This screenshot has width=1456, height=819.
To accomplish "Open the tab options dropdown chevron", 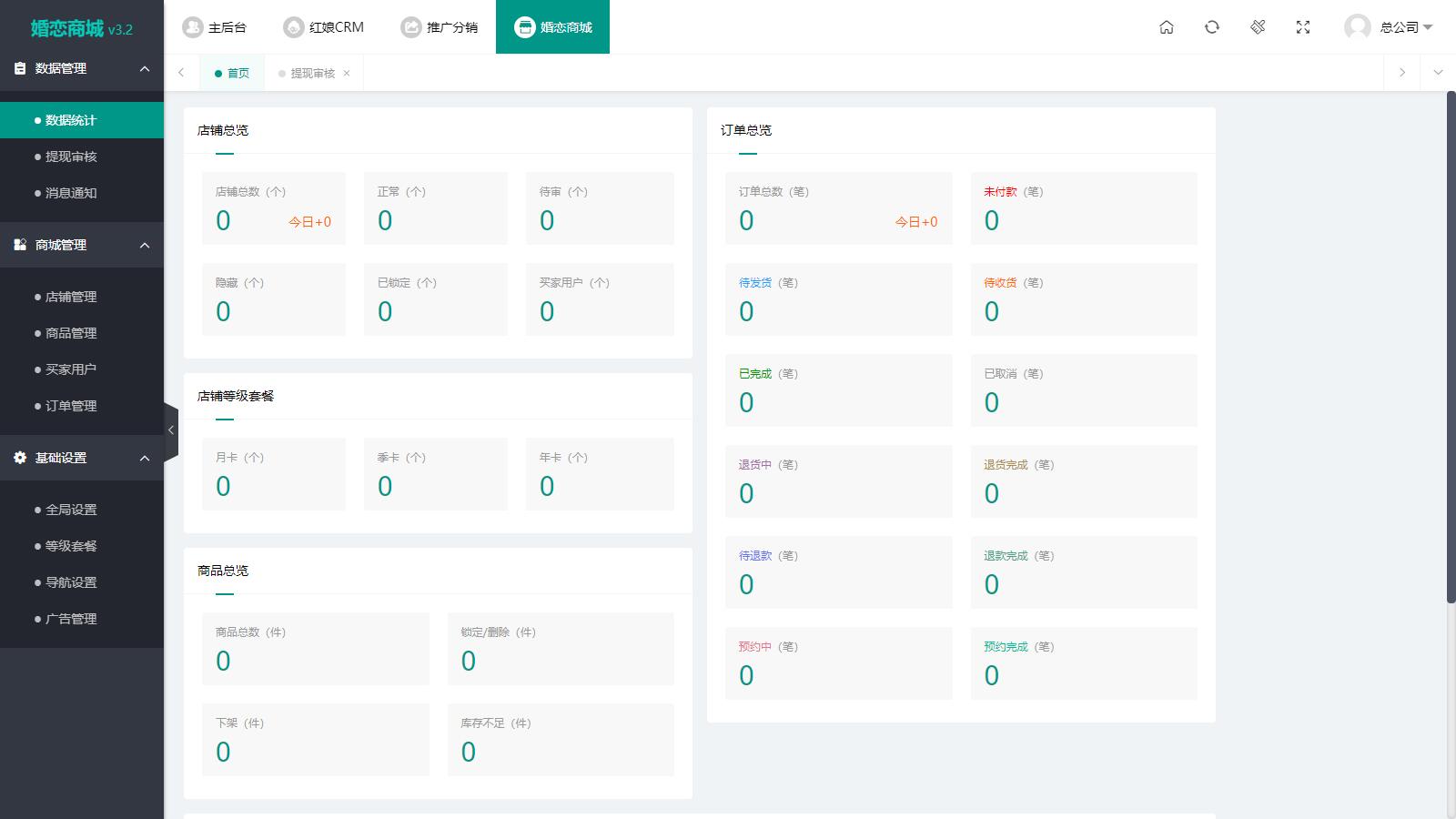I will pos(1438,73).
